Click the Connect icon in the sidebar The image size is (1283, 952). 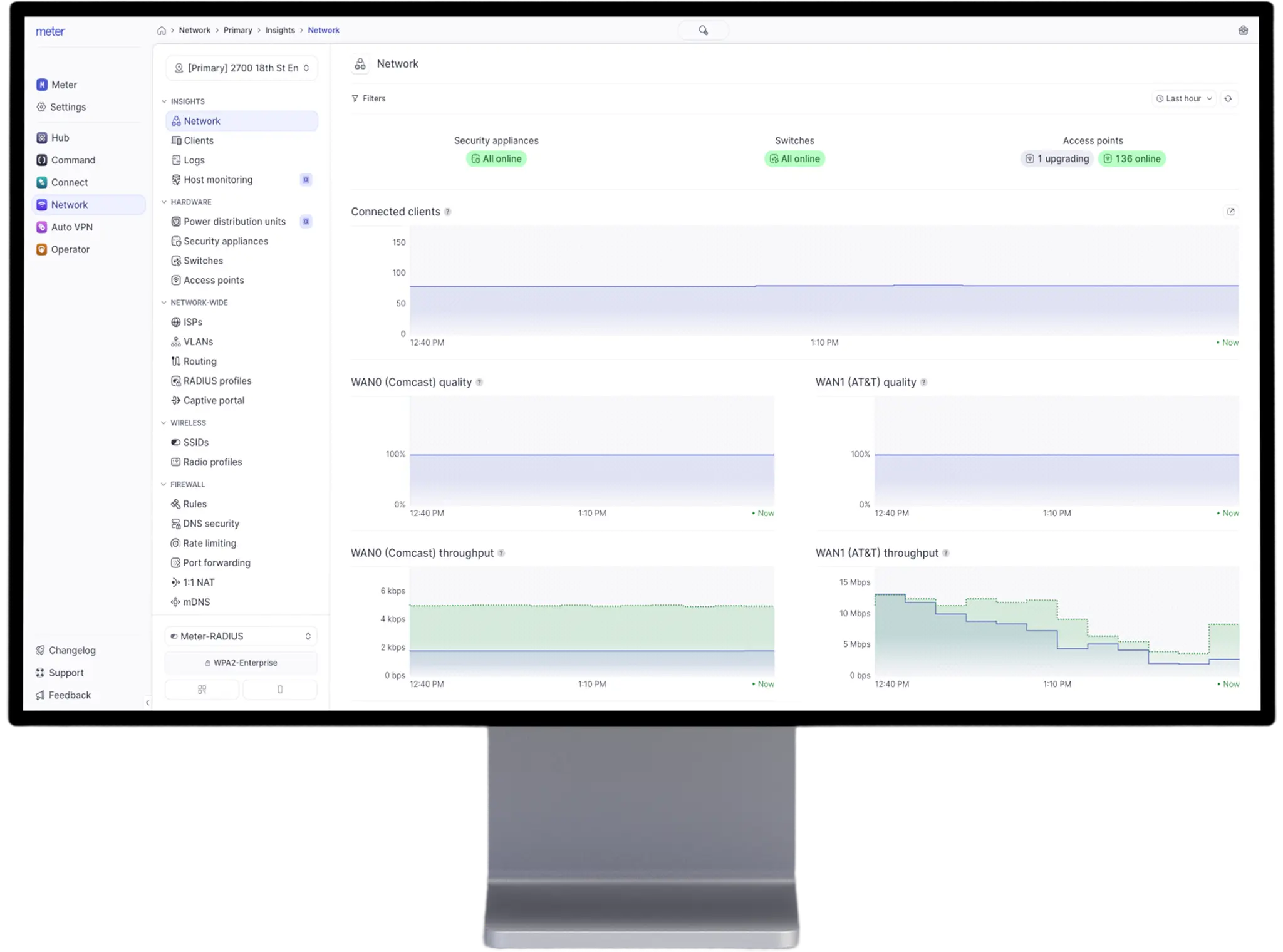(42, 182)
